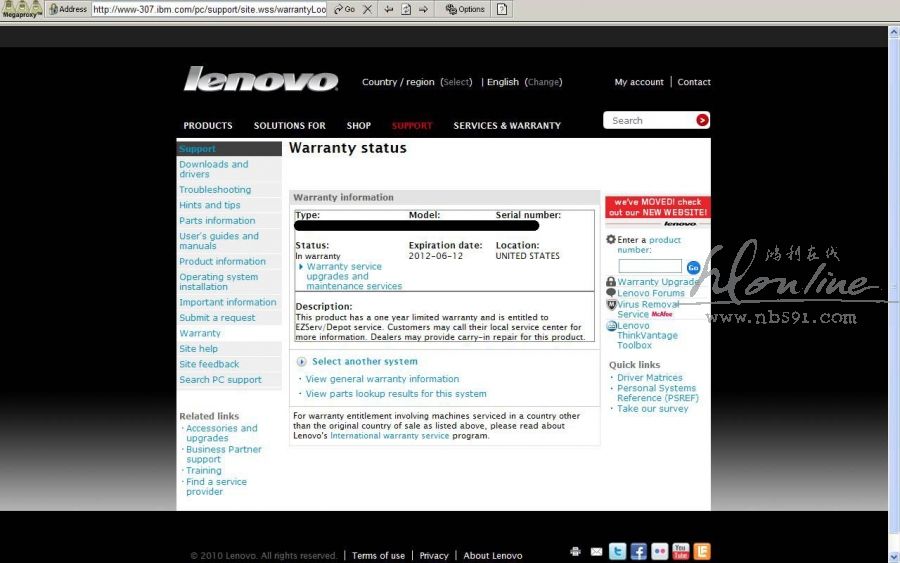
Task: Click the X stop icon in toolbar
Action: 367,9
